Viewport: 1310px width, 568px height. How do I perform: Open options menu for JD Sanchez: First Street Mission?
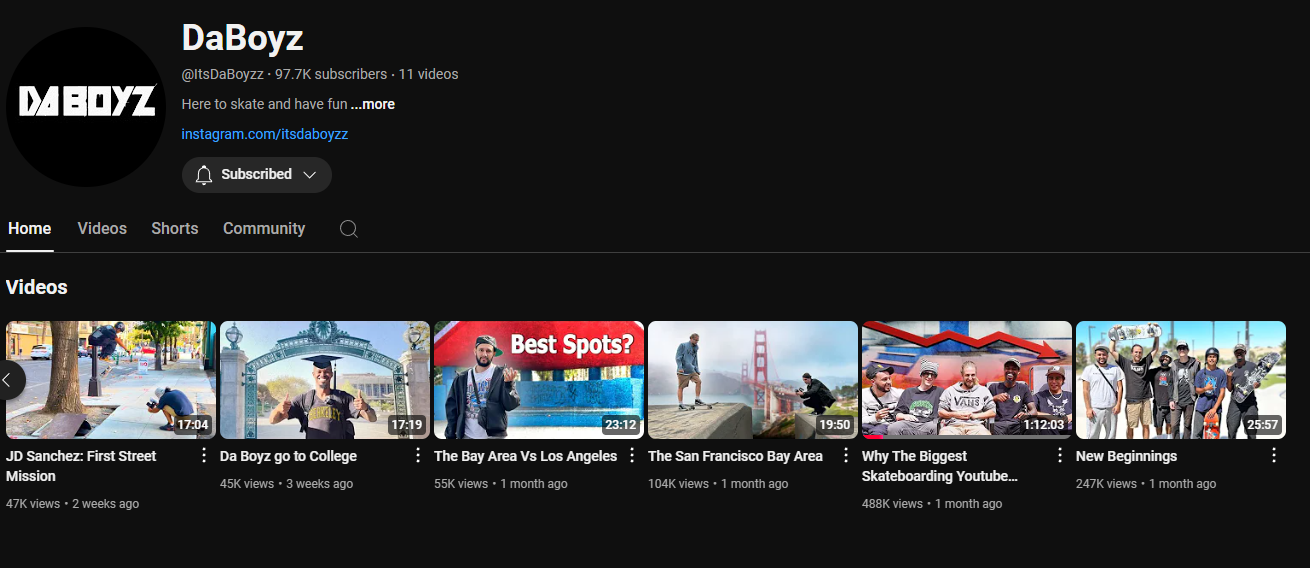(x=204, y=456)
